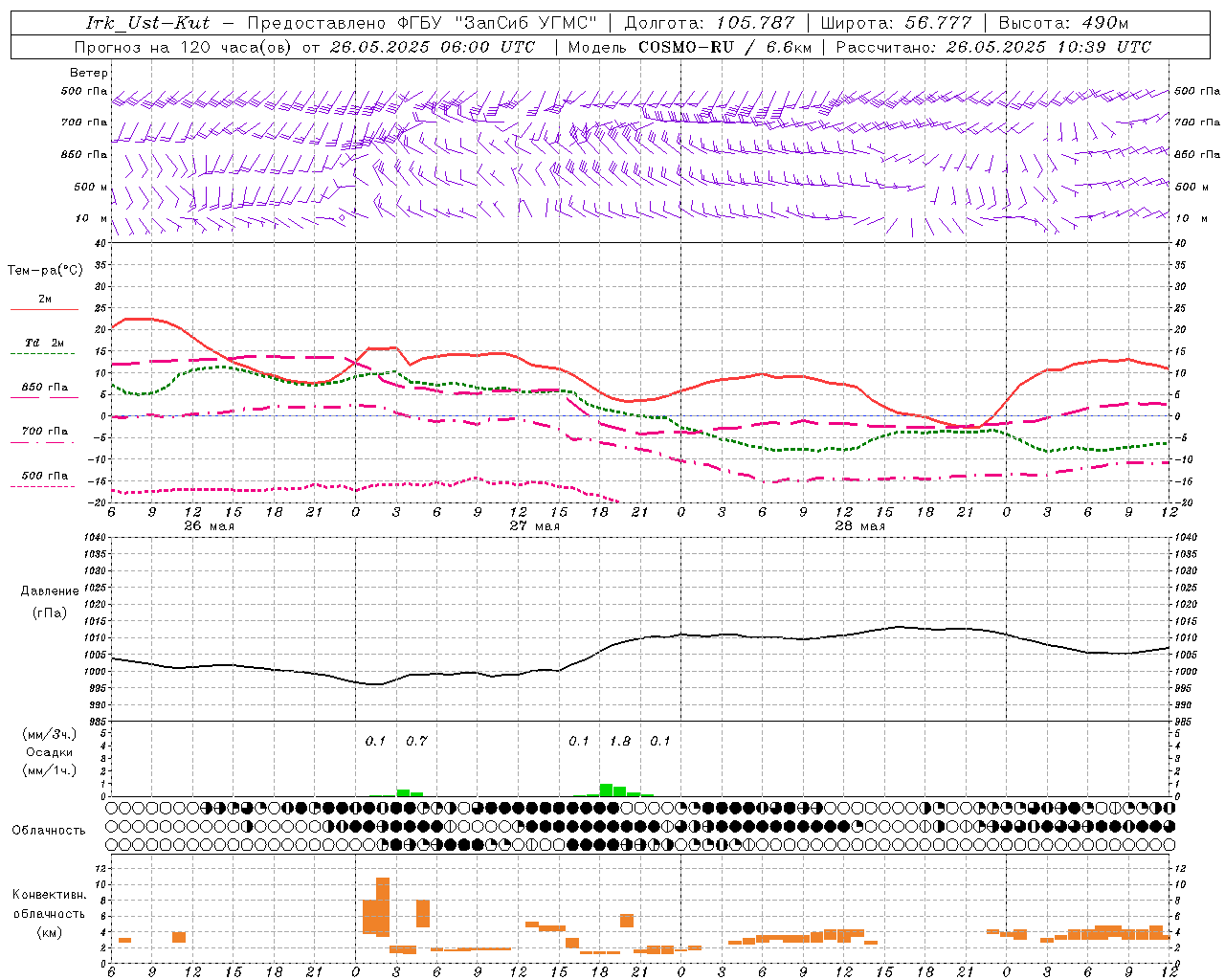
Task: Click the Рассчитано: 26.05.2025 10:39 UTC text
Action: (993, 47)
